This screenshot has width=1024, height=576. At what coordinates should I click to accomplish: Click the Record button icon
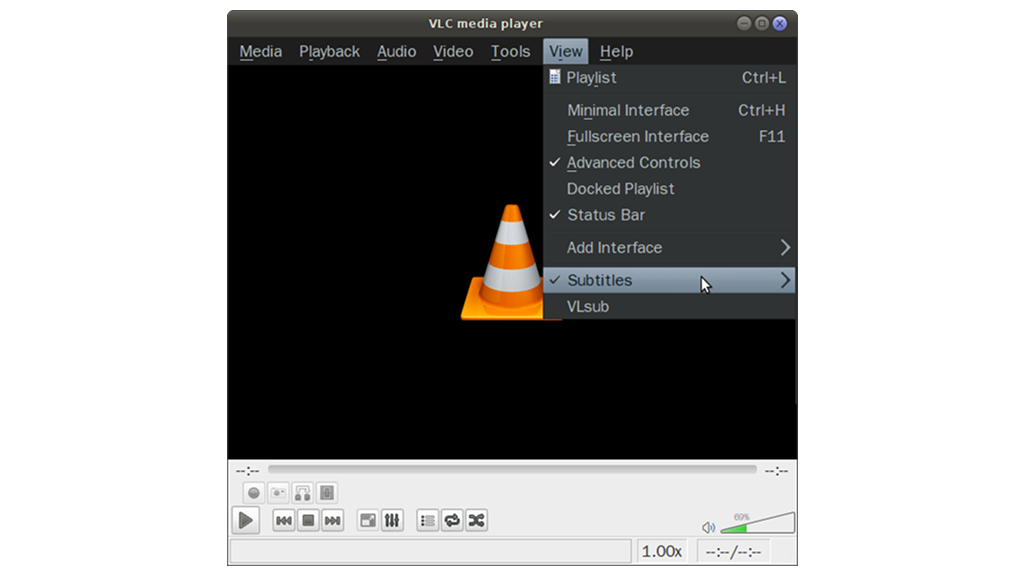coord(254,492)
